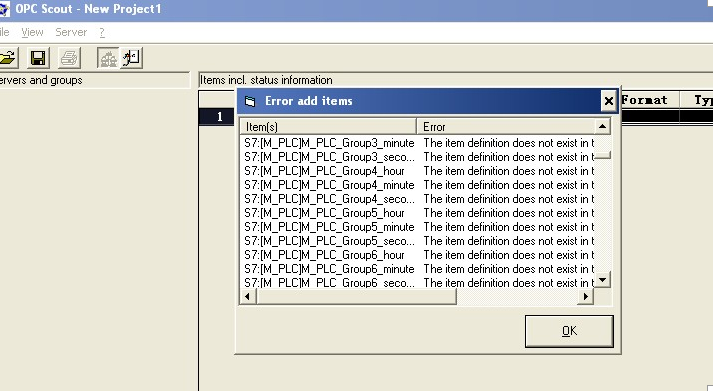Click the Format column header in items table
713x391 pixels.
click(650, 100)
